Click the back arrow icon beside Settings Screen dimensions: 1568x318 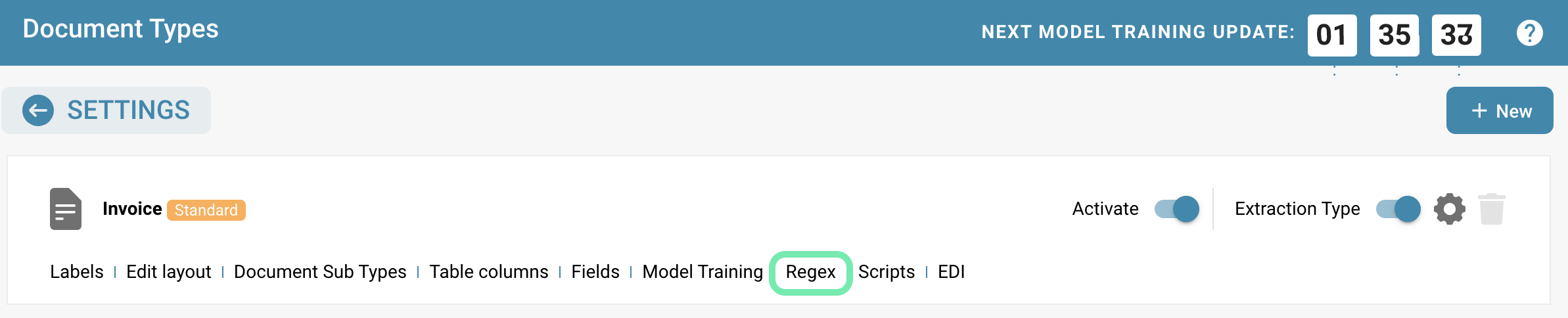[x=38, y=110]
